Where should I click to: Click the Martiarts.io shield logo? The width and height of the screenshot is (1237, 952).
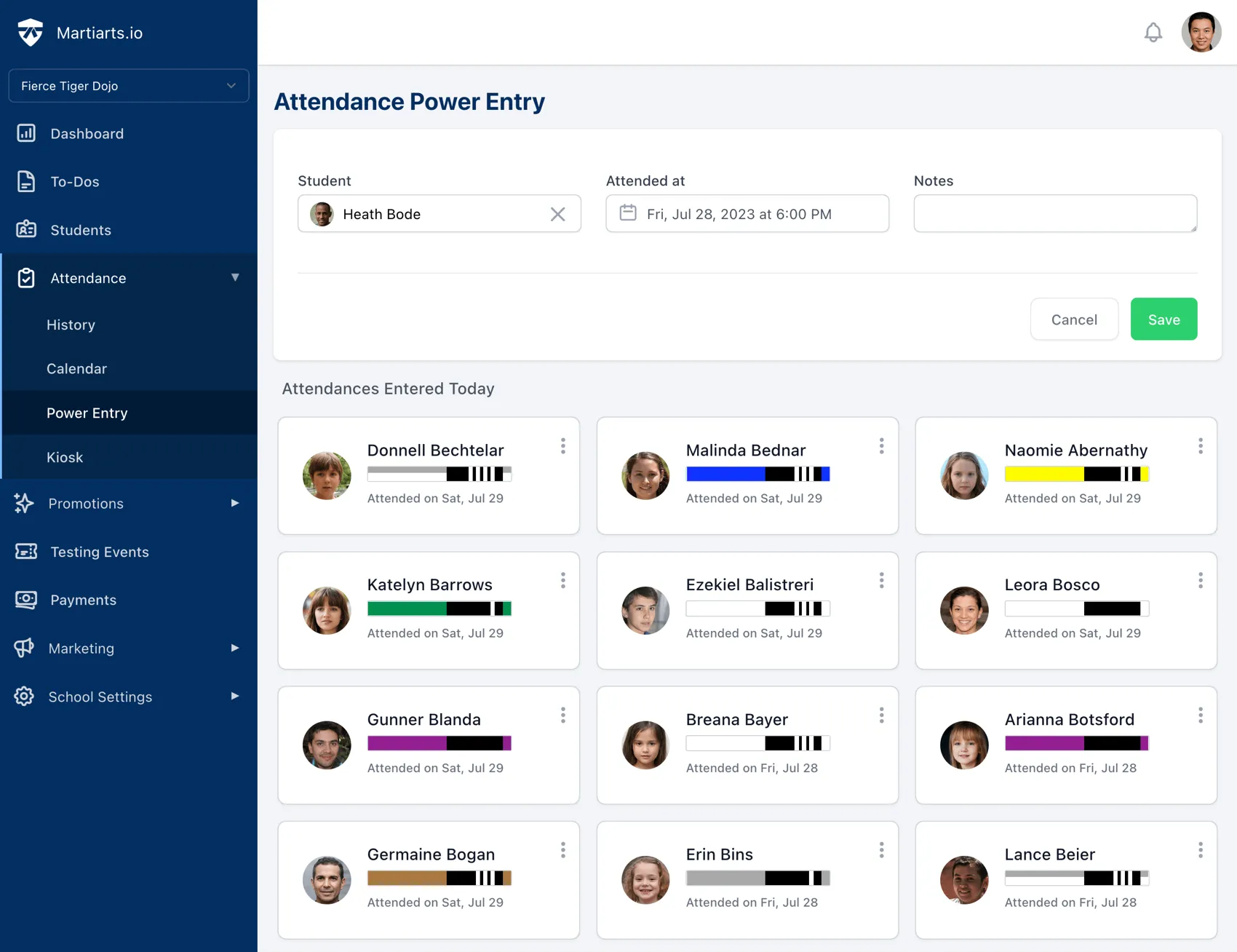click(30, 32)
